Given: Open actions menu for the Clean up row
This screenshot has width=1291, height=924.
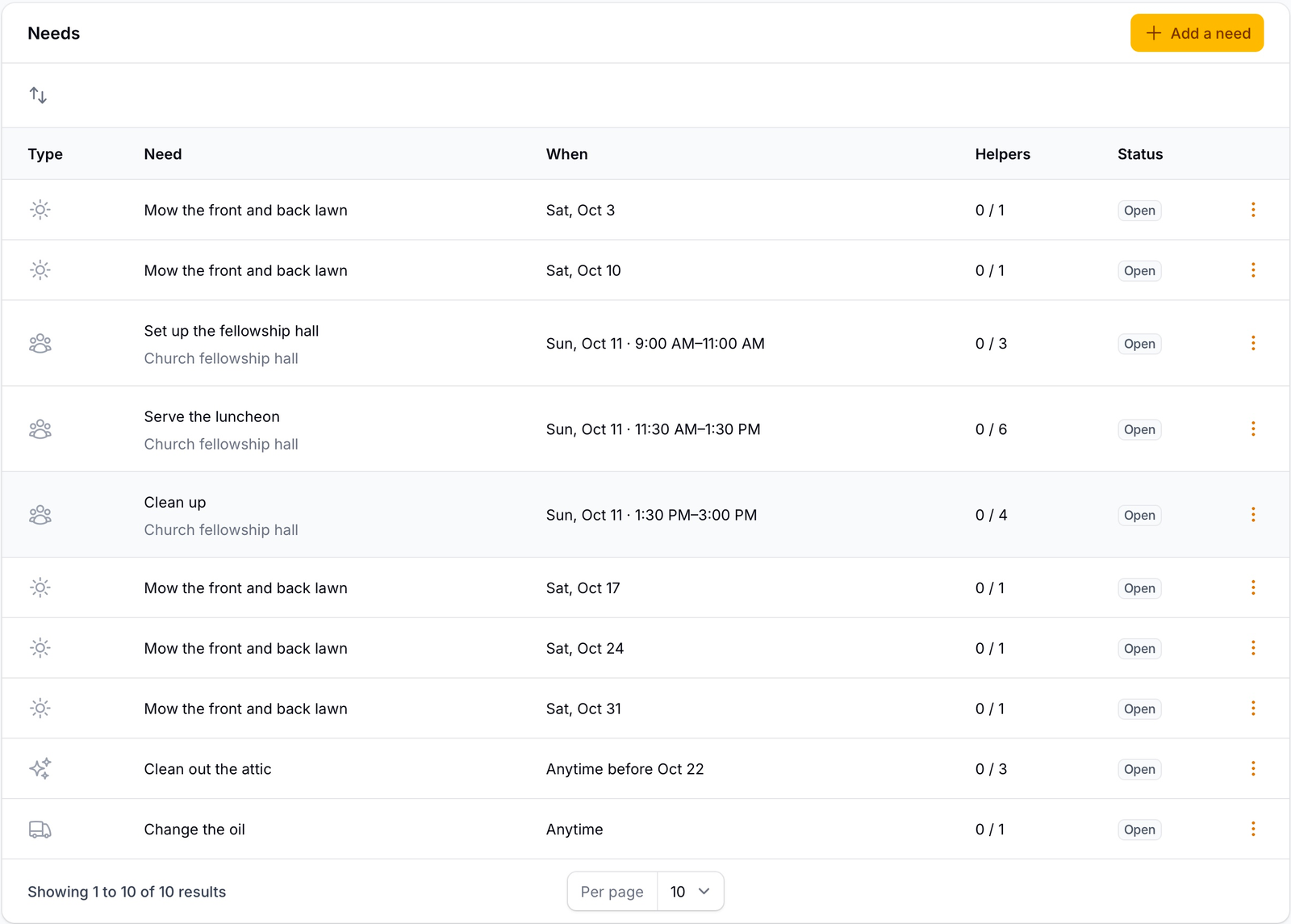Looking at the screenshot, I should click(x=1253, y=515).
